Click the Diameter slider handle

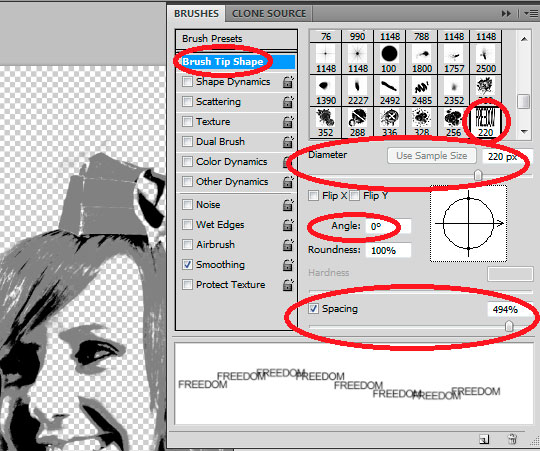[x=478, y=175]
